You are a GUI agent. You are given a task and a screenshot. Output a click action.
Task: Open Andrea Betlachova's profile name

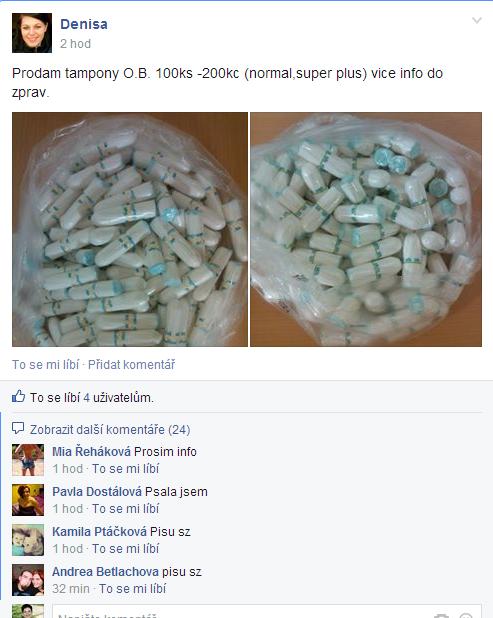(x=106, y=571)
